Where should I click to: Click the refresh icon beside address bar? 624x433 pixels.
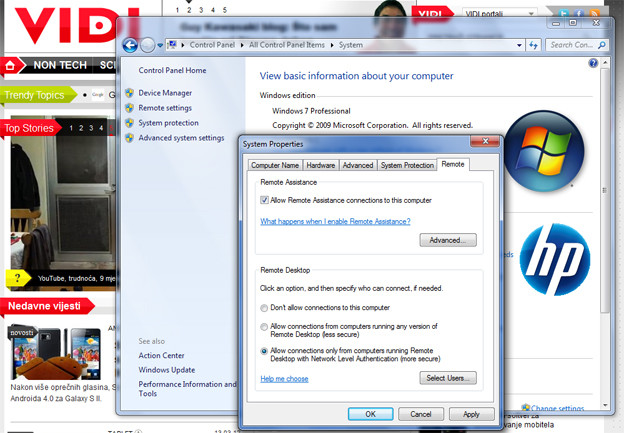point(534,45)
